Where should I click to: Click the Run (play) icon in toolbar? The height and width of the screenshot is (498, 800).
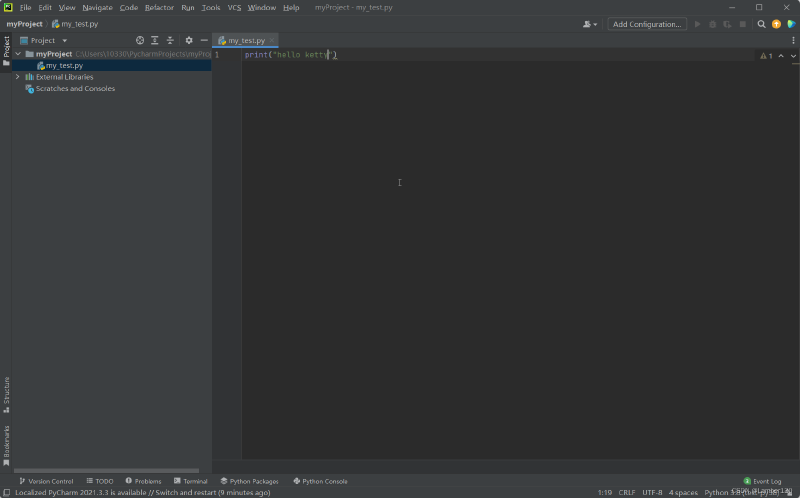[697, 24]
